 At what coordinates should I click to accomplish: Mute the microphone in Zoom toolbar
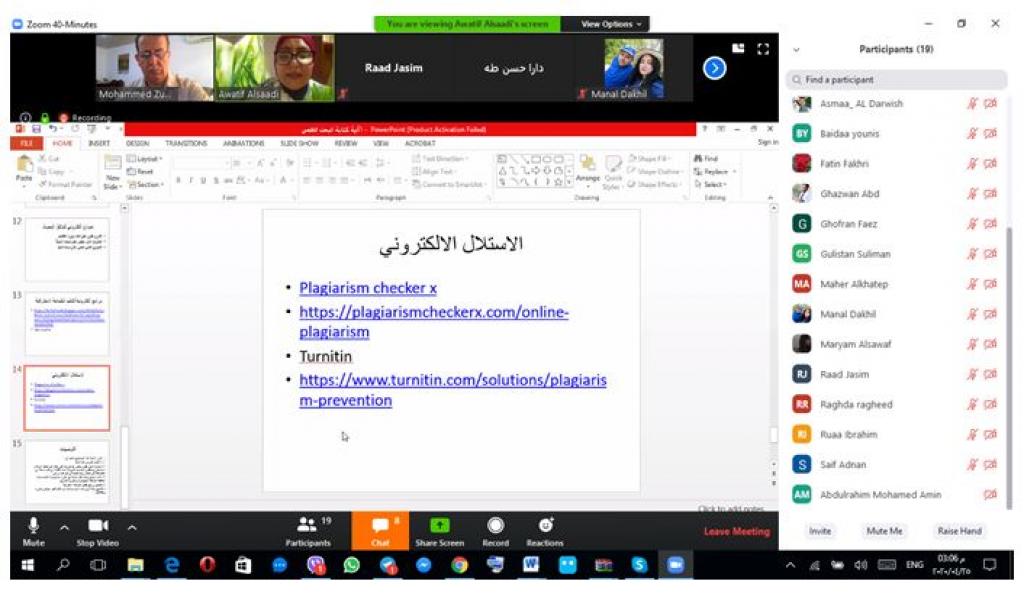33,529
